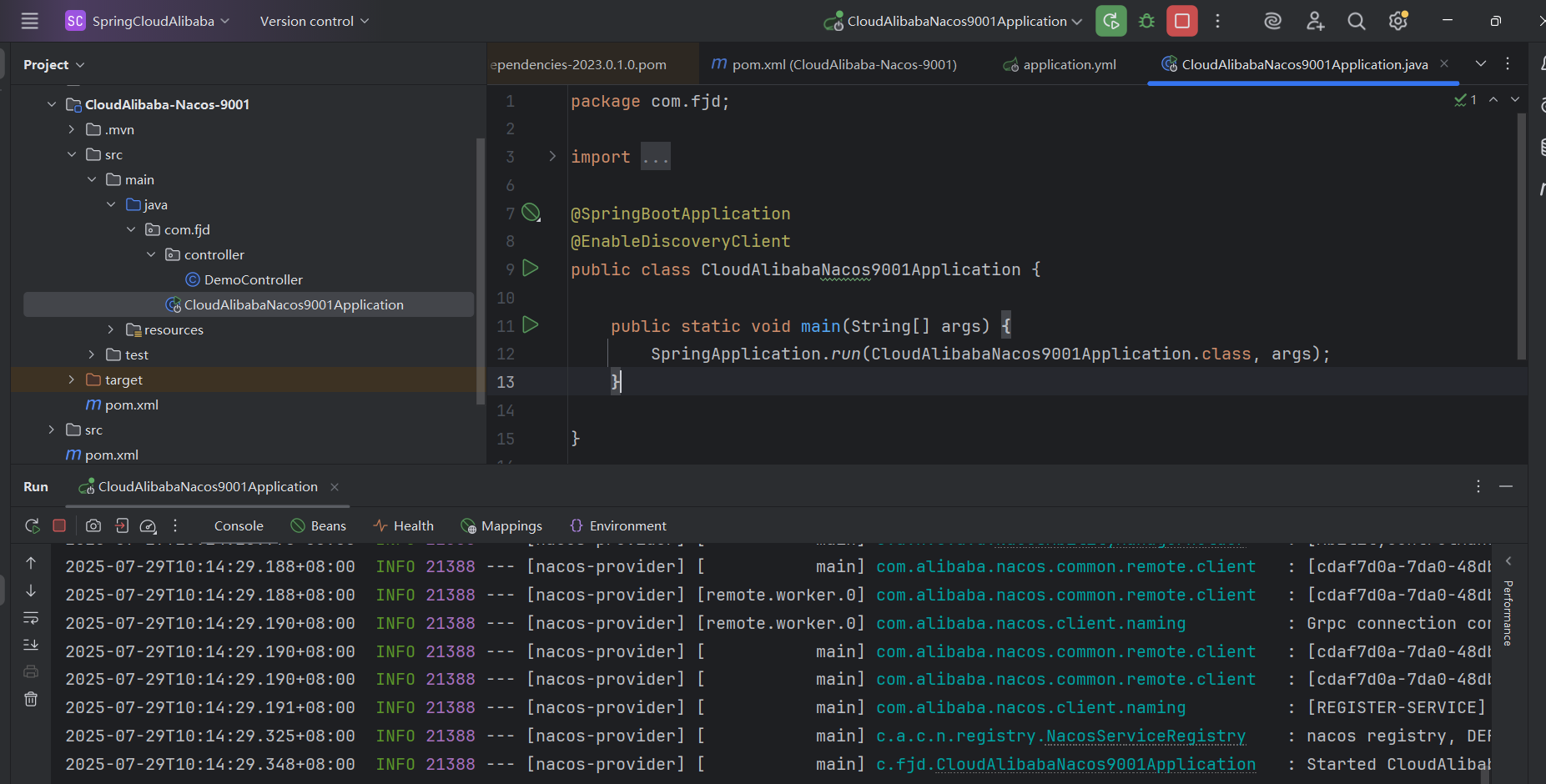1546x784 pixels.
Task: Open the Health tab
Action: click(x=404, y=525)
